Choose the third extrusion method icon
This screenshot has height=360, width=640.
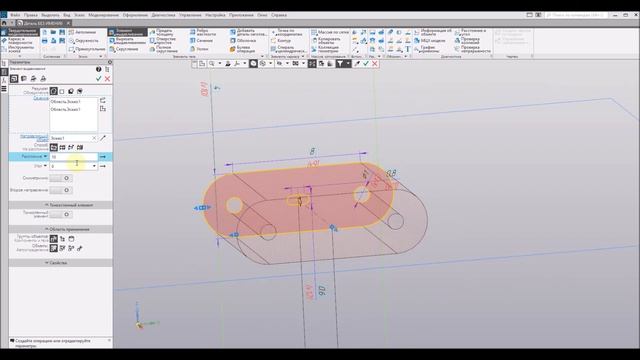click(71, 147)
